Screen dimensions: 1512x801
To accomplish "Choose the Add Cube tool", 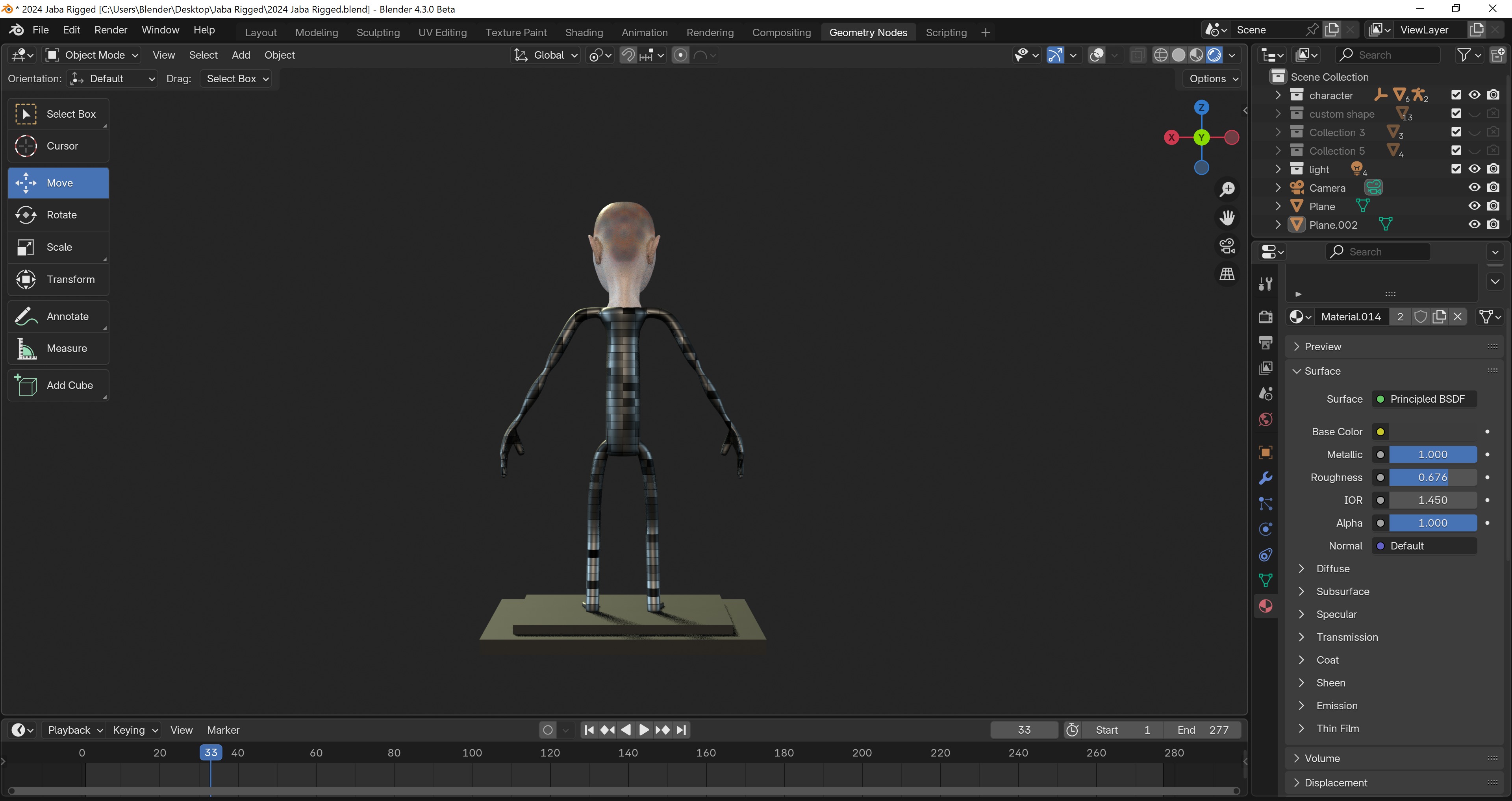I will (58, 385).
